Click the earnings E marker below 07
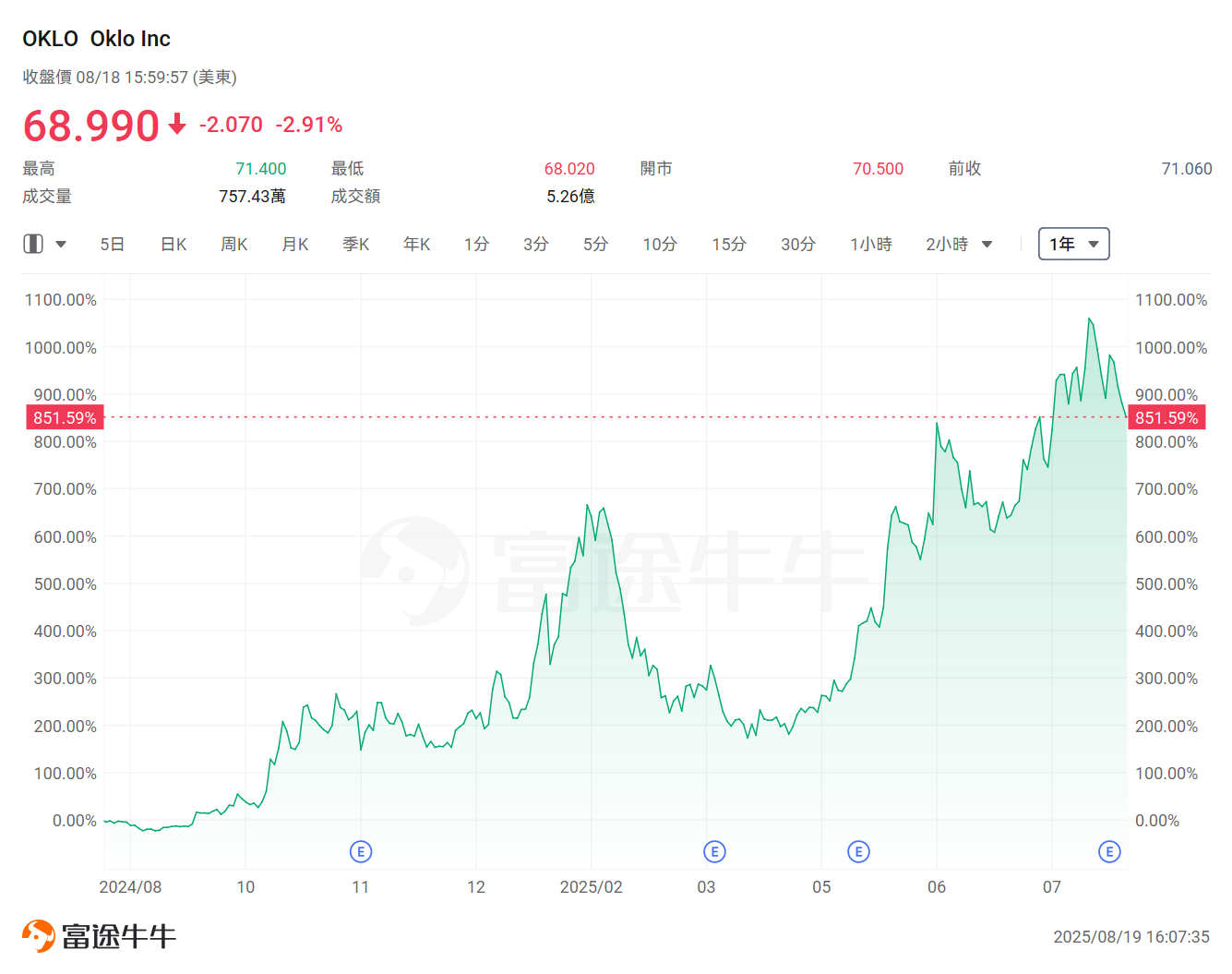This screenshot has height=974, width=1232. click(1108, 851)
